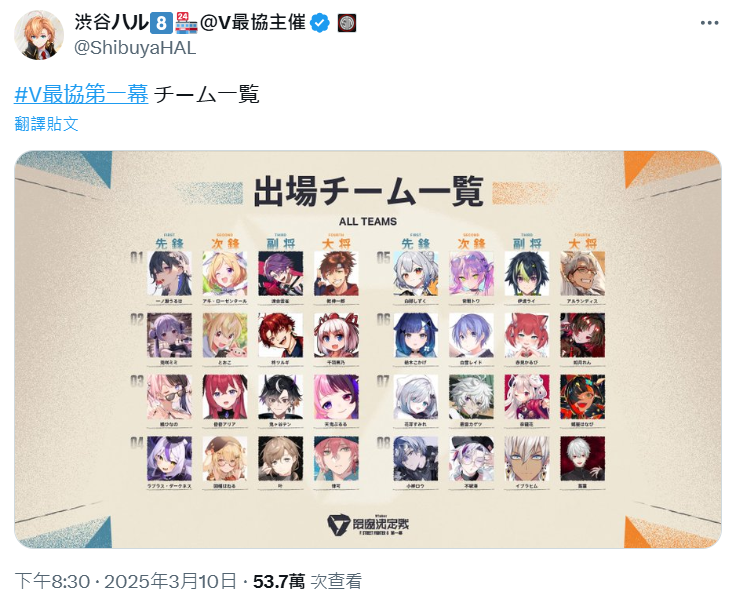The image size is (736, 591).
Task: Click 翻譯貼文 to translate the post
Action: (46, 124)
